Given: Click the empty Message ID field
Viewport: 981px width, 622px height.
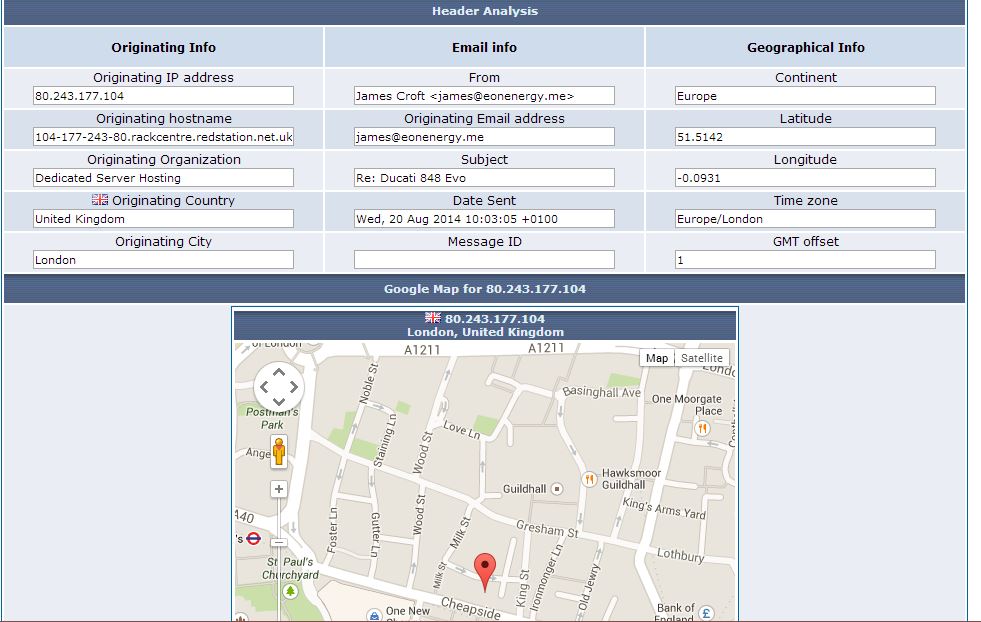Looking at the screenshot, I should point(484,260).
